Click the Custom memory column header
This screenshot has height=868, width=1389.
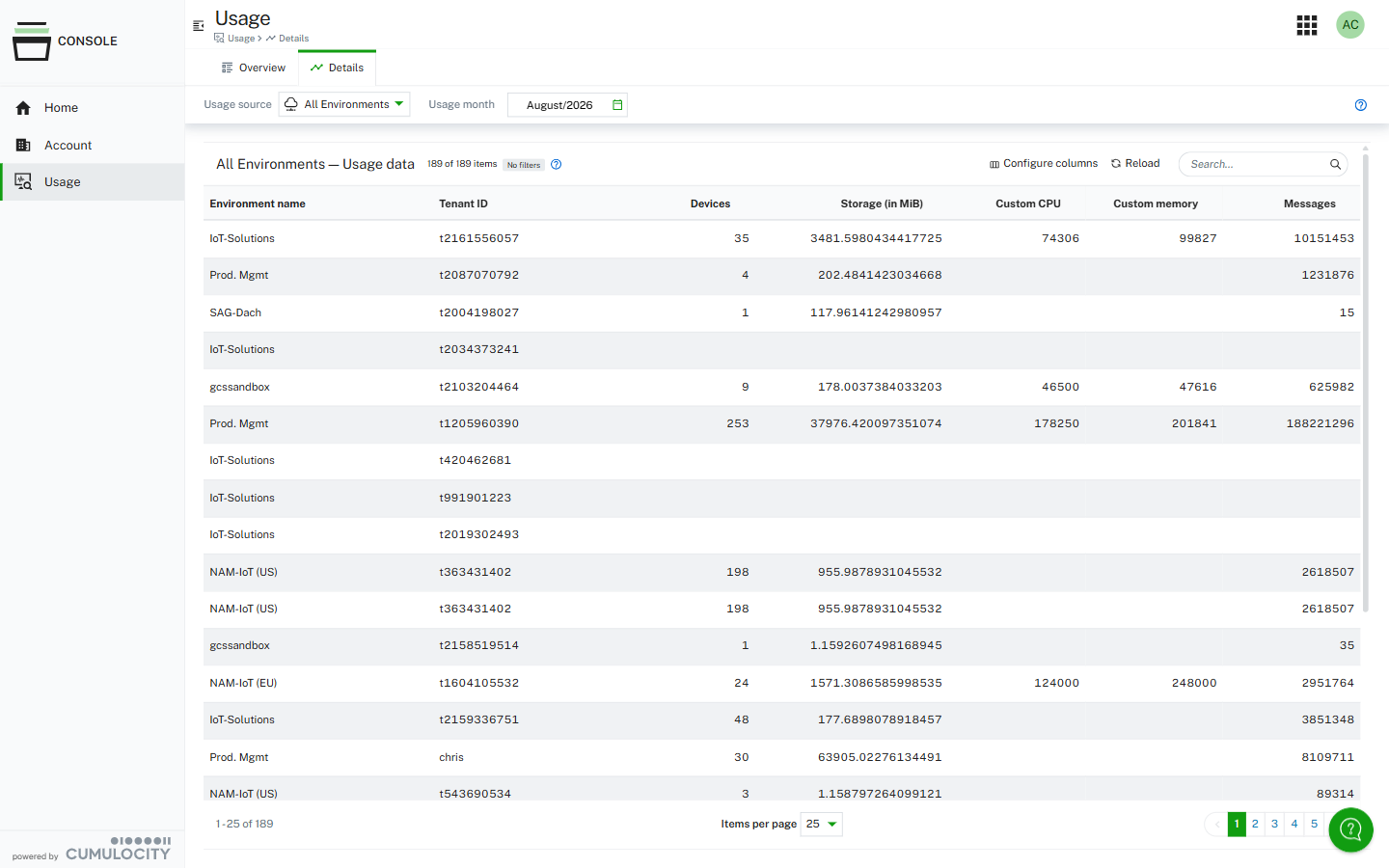[1156, 203]
